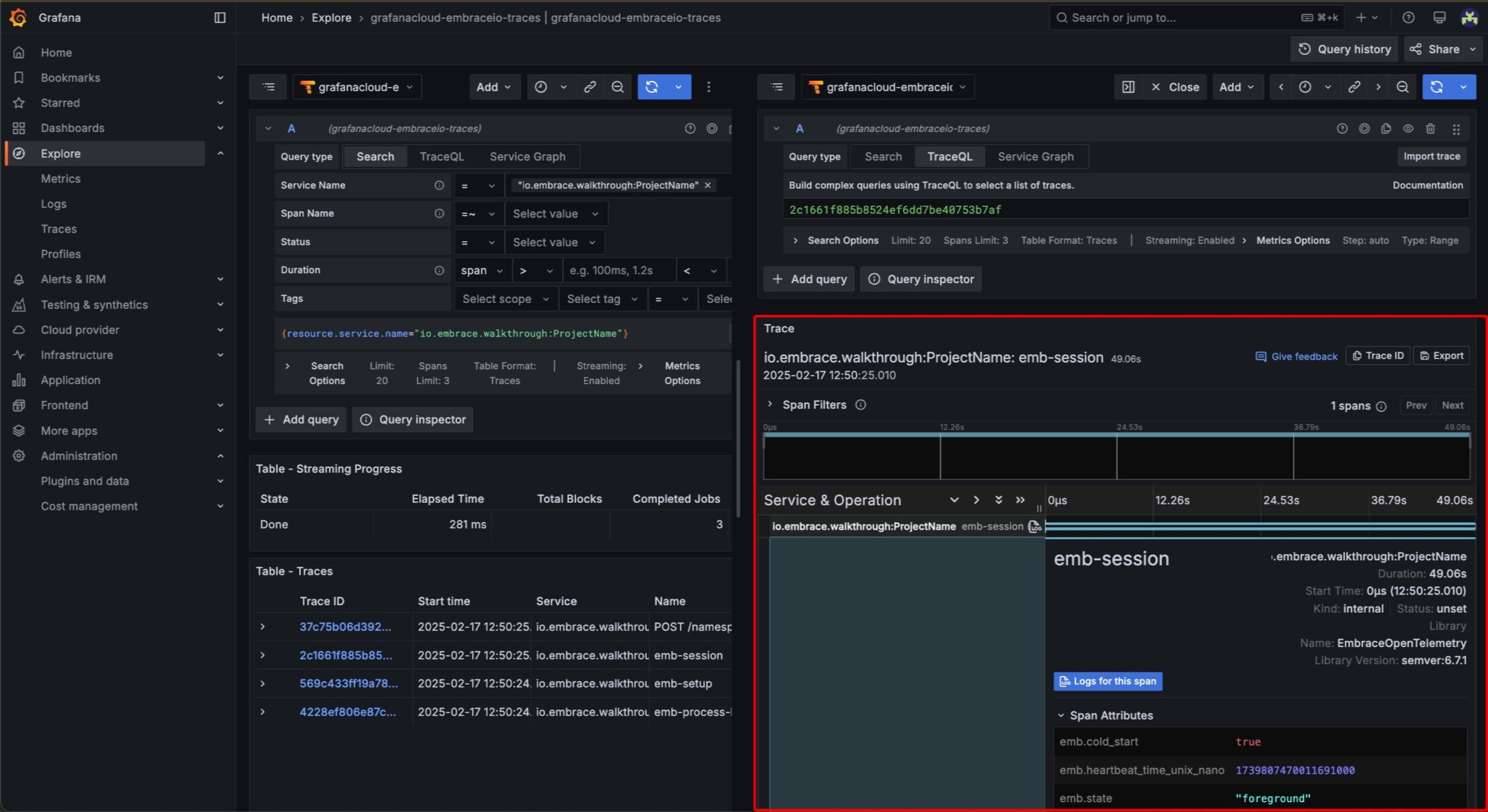This screenshot has width=1488, height=812.
Task: Click Logs for this span button
Action: coord(1108,681)
